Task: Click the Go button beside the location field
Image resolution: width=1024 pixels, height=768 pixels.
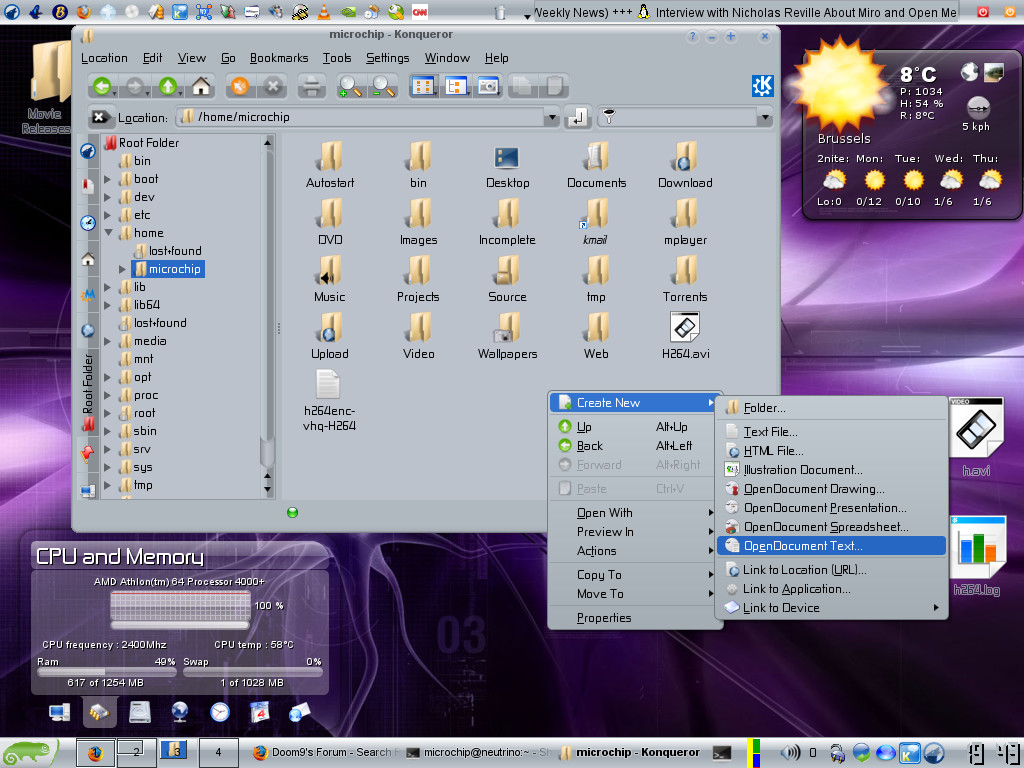Action: [578, 117]
